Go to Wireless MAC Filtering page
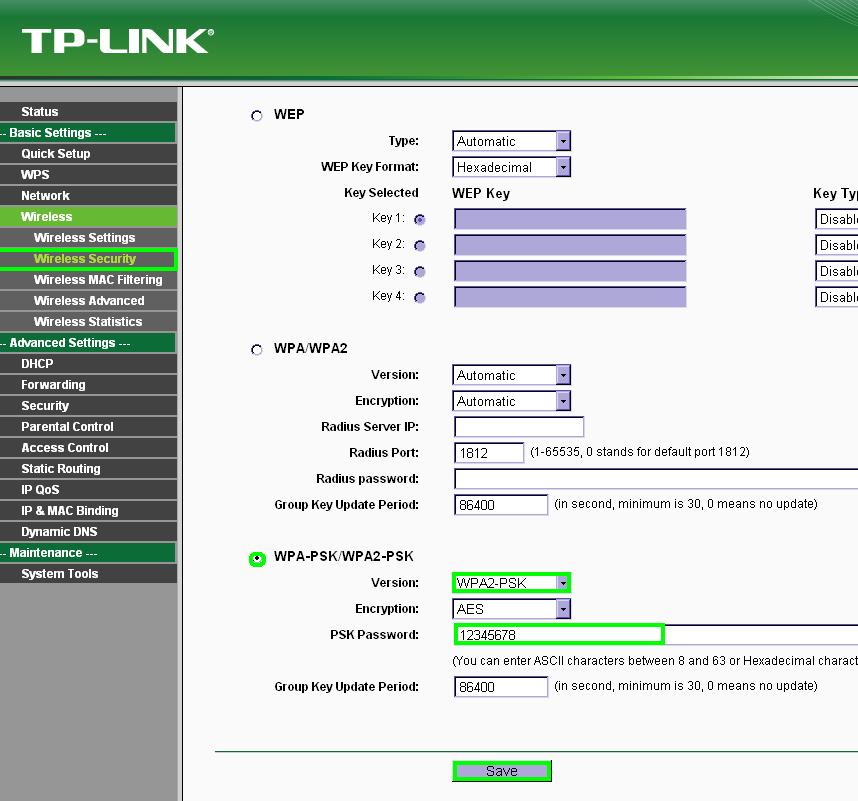The height and width of the screenshot is (801, 858). tap(97, 280)
